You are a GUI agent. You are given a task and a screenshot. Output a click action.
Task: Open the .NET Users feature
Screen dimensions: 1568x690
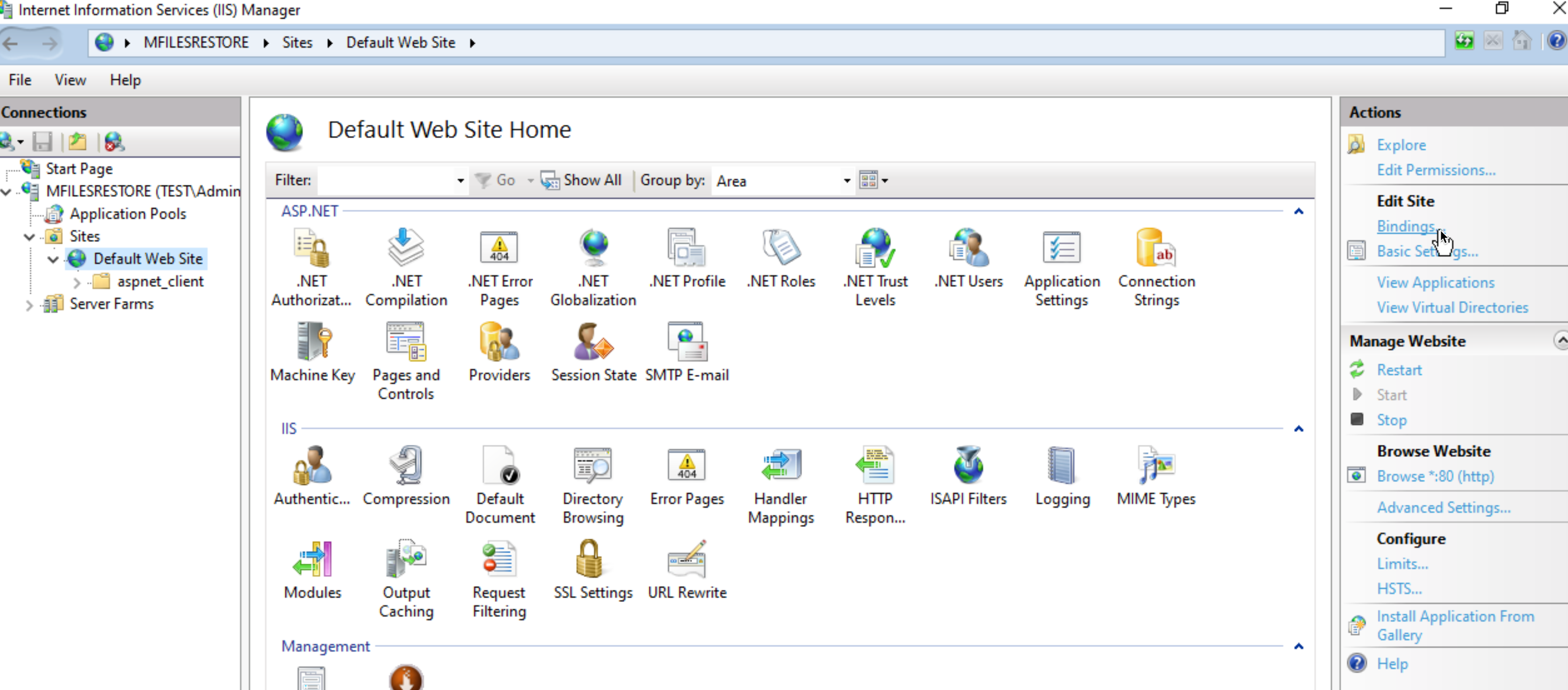[x=968, y=258]
